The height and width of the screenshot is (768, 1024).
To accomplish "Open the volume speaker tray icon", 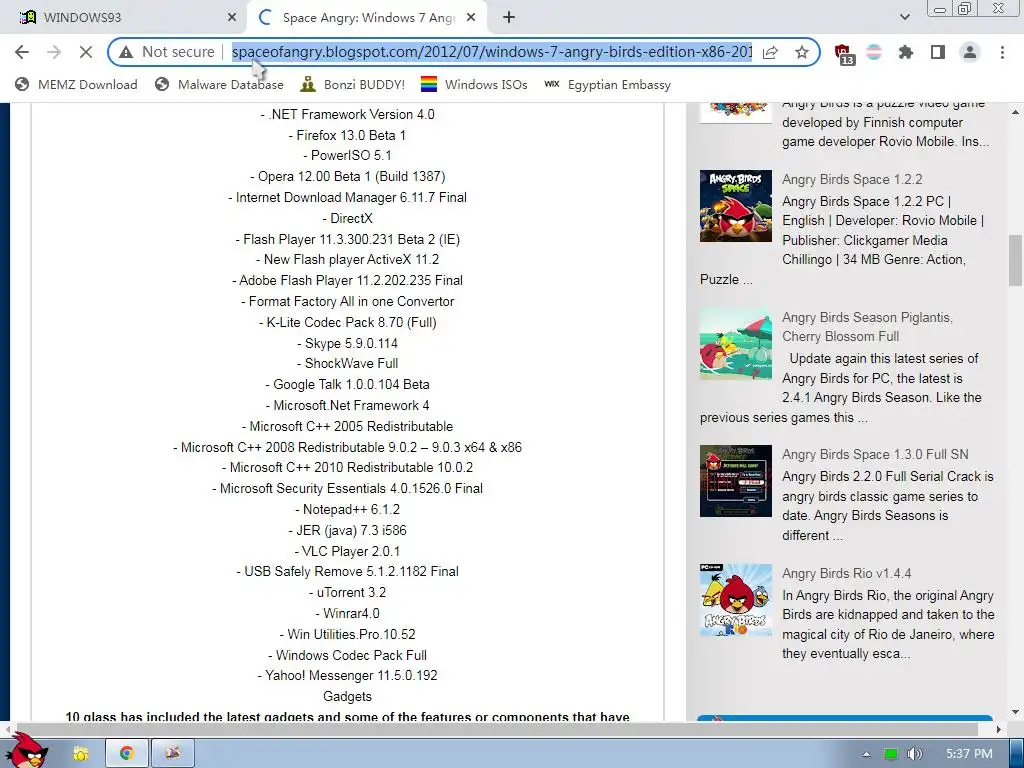I will pyautogui.click(x=914, y=754).
